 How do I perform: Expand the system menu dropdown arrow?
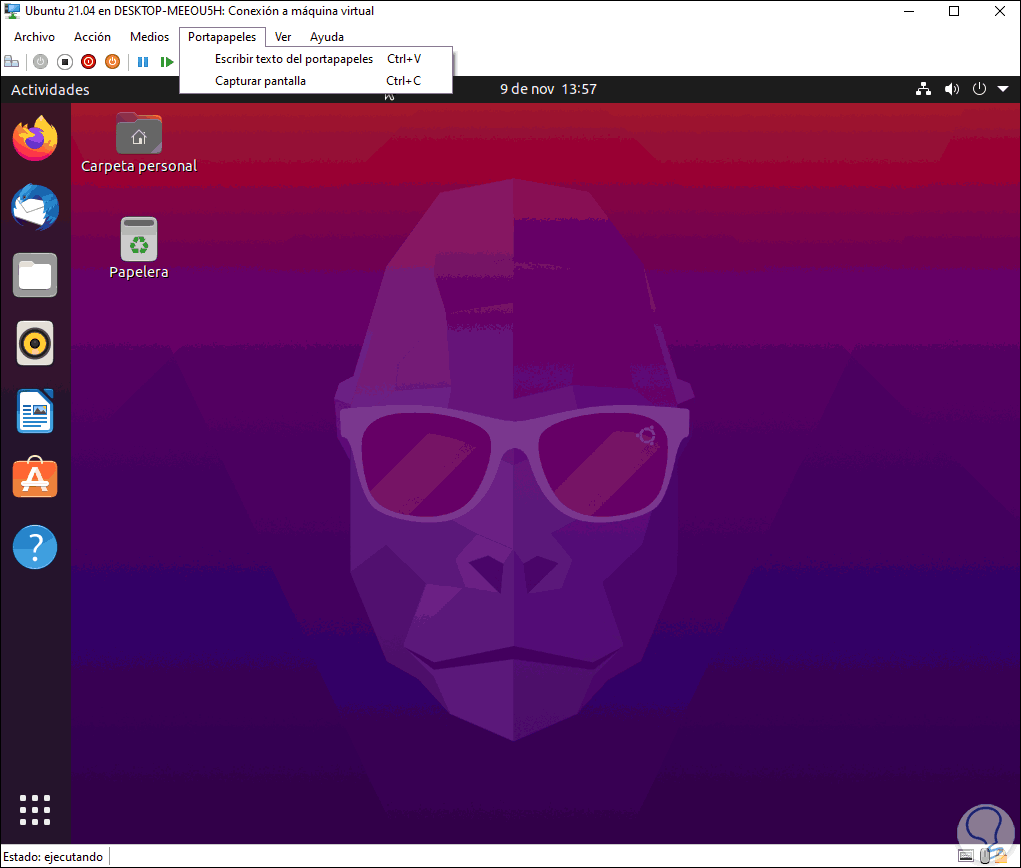point(1003,89)
